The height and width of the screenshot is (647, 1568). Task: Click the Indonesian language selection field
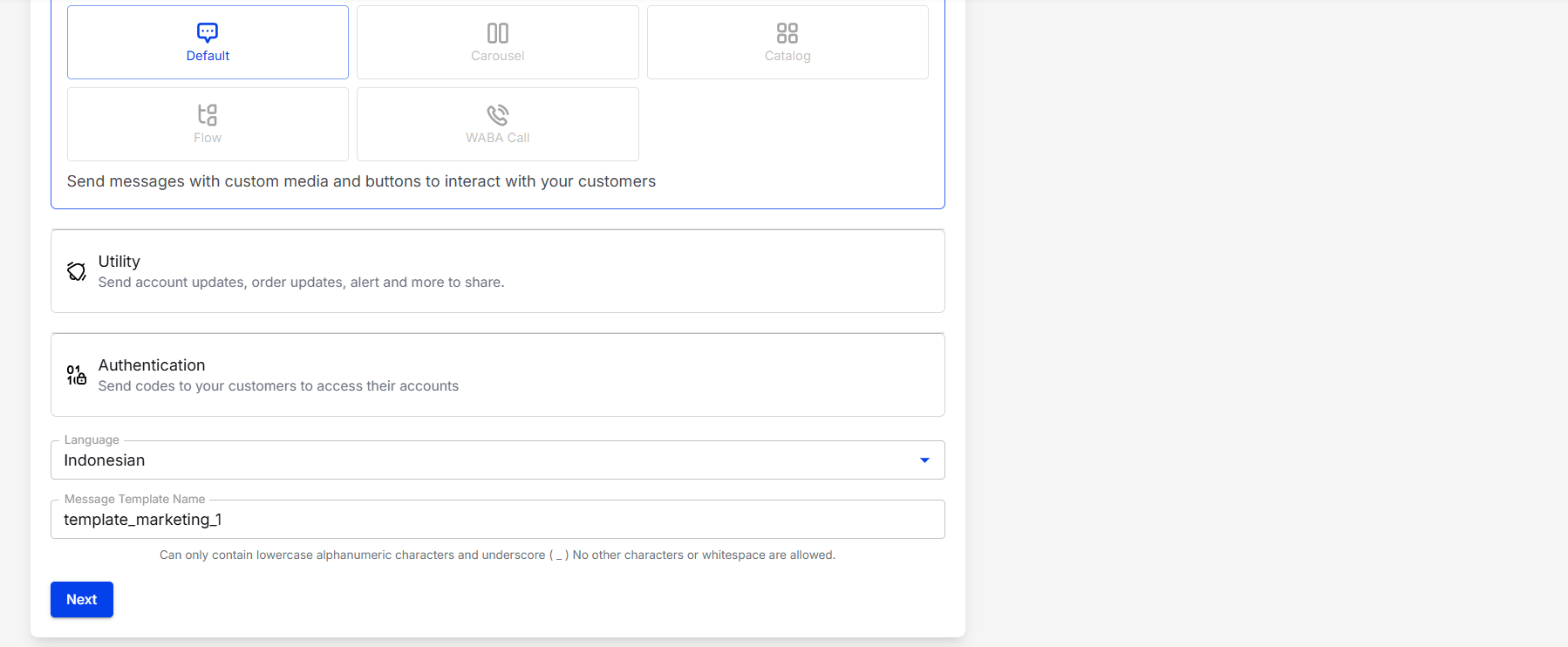pyautogui.click(x=498, y=460)
